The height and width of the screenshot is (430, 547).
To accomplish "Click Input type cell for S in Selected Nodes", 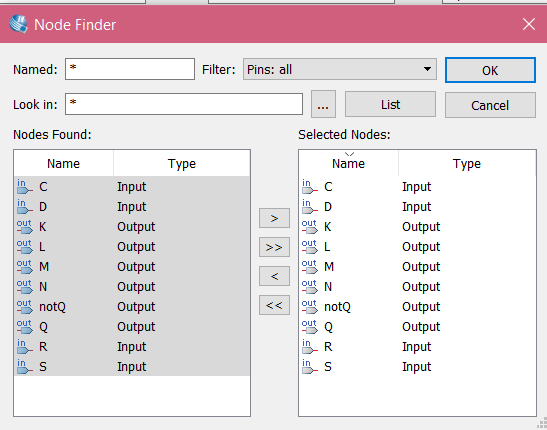I will pyautogui.click(x=417, y=367).
